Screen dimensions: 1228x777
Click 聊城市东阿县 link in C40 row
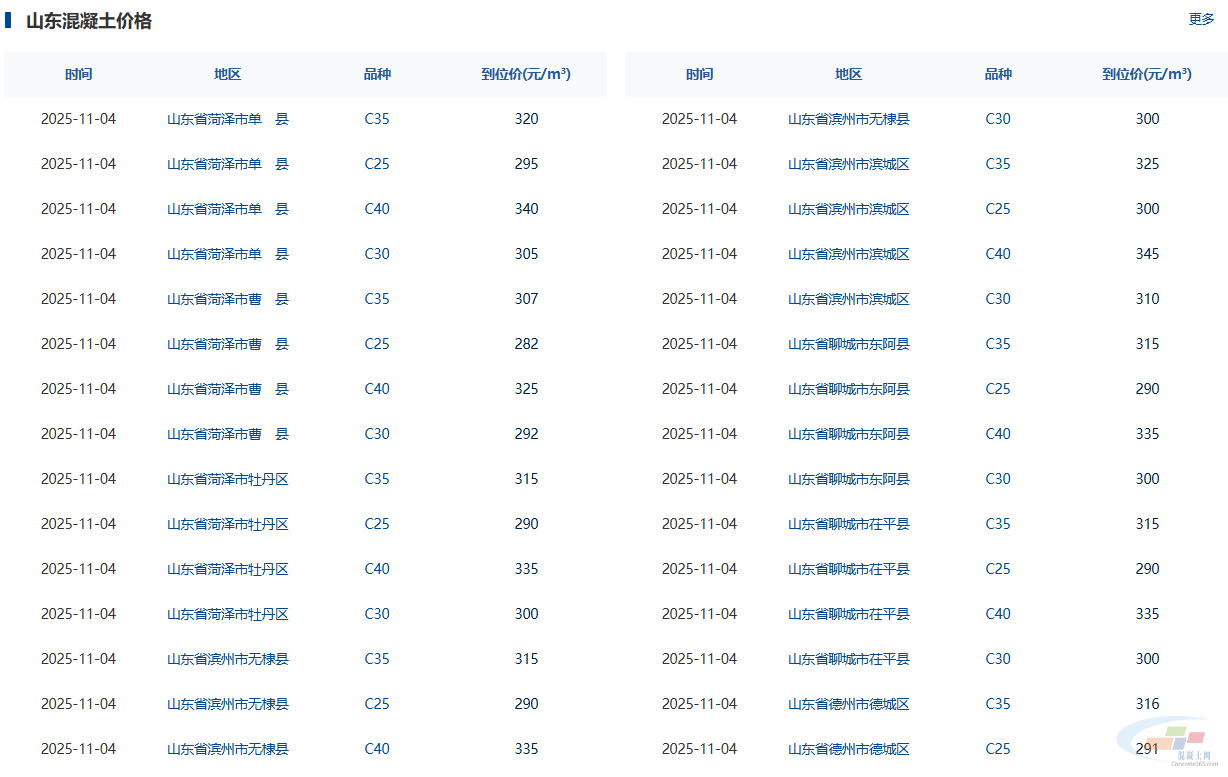coord(848,434)
